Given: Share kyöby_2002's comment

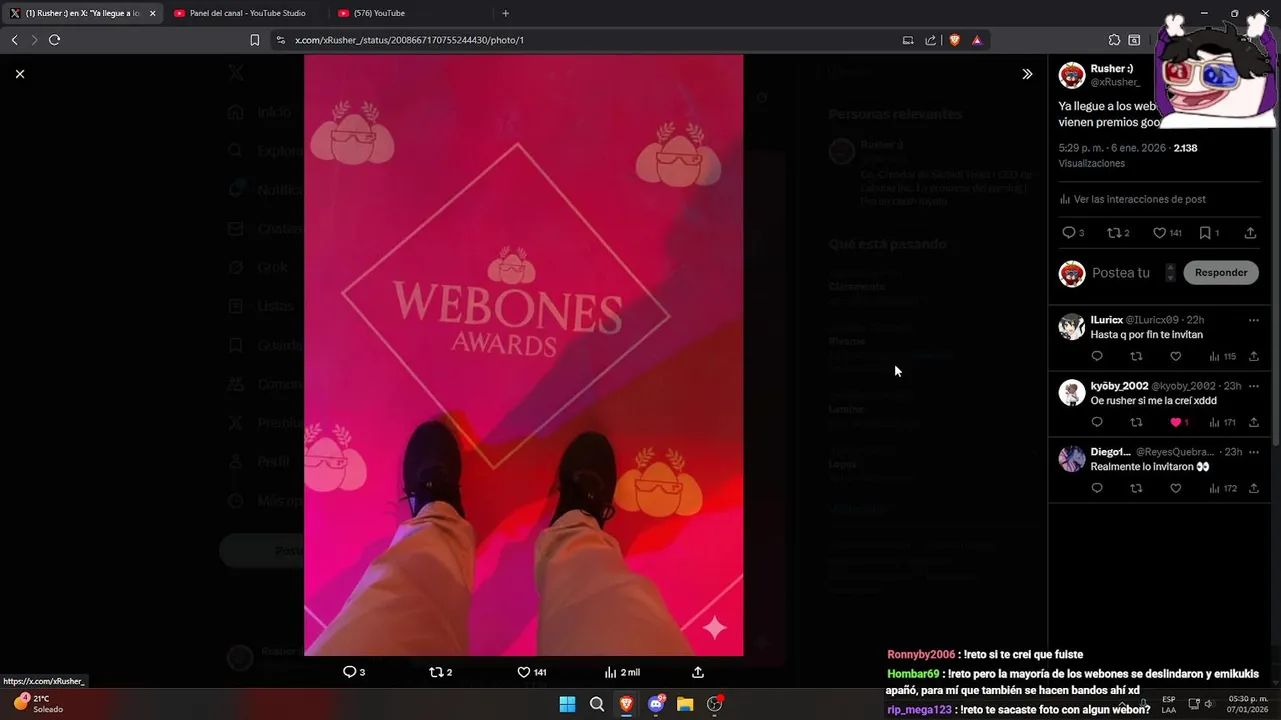Looking at the screenshot, I should [x=1253, y=422].
